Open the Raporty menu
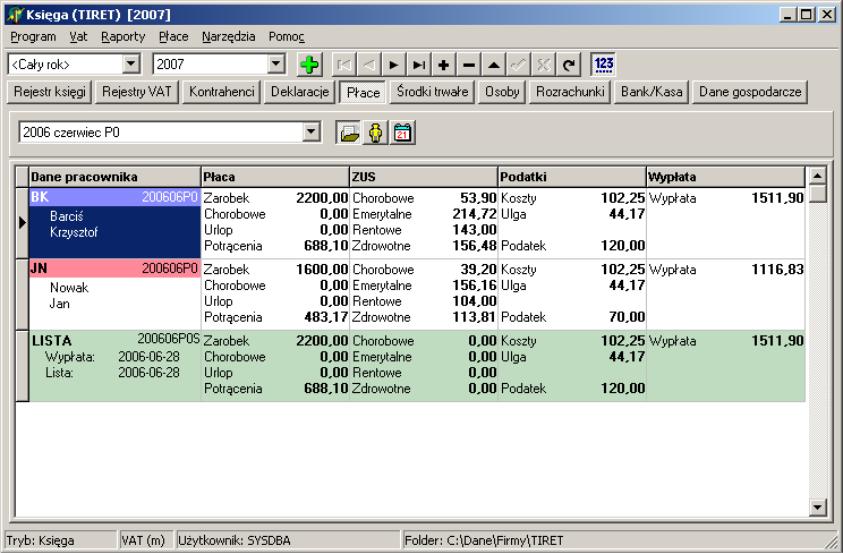The height and width of the screenshot is (553, 843). click(x=123, y=37)
